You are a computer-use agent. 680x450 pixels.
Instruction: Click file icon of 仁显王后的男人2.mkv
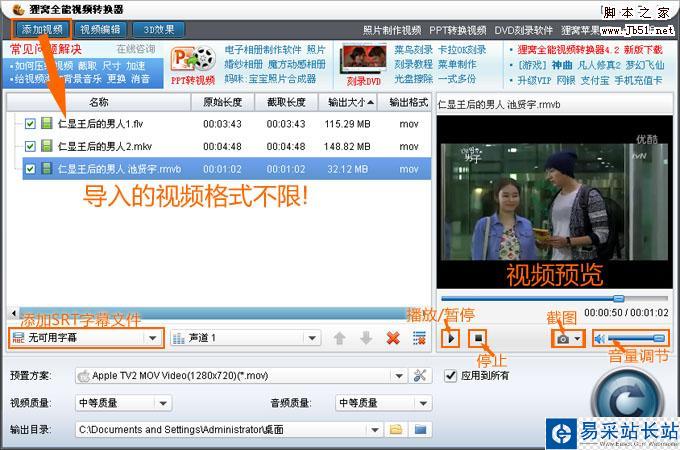pos(46,146)
